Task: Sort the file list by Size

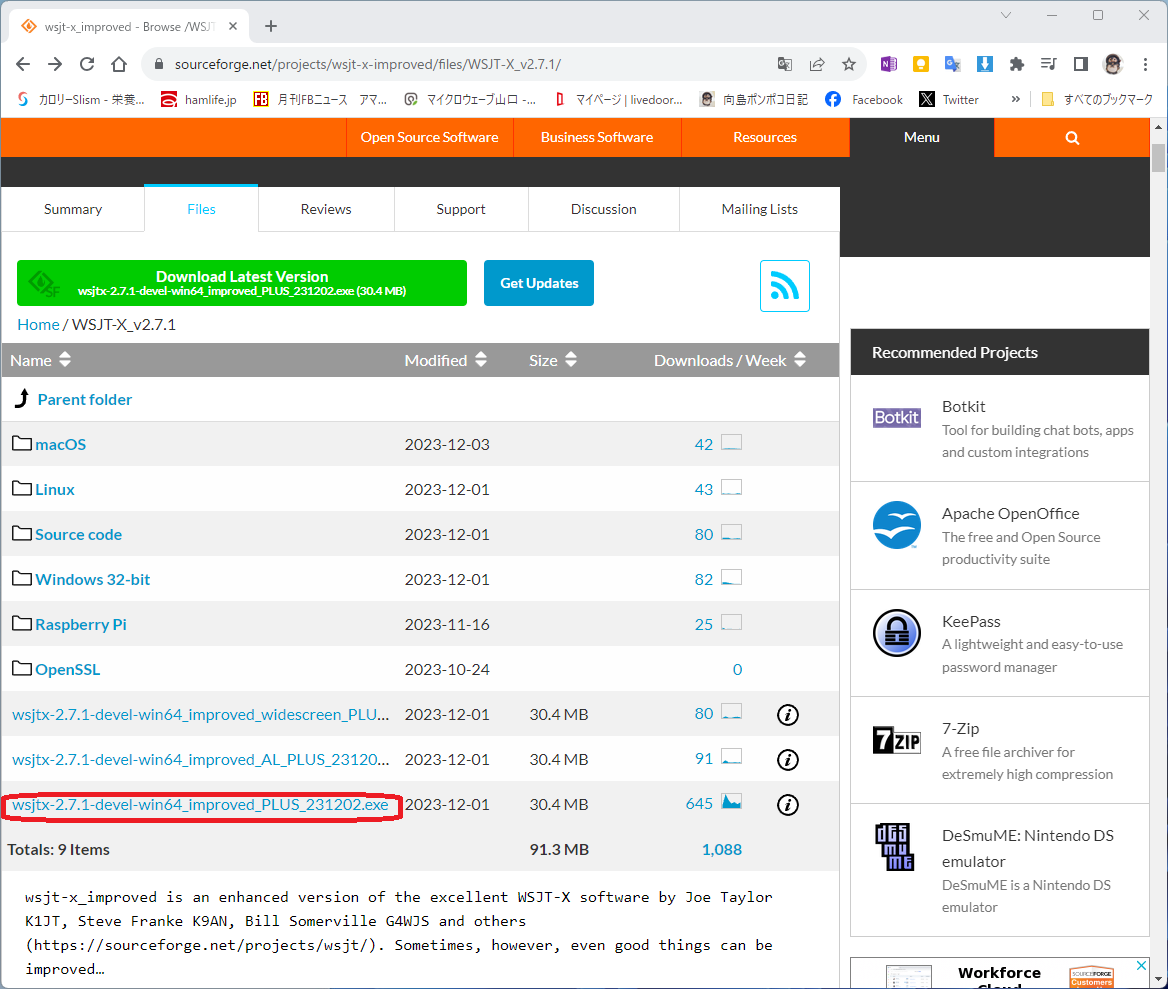Action: [x=553, y=360]
